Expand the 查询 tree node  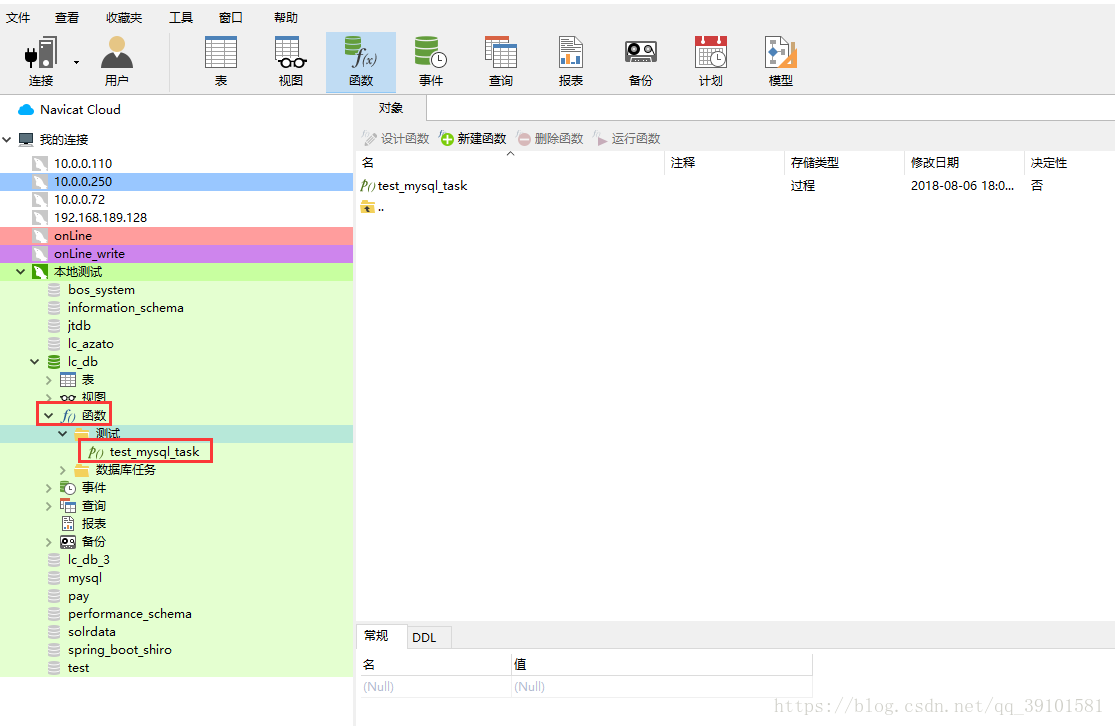pos(48,506)
